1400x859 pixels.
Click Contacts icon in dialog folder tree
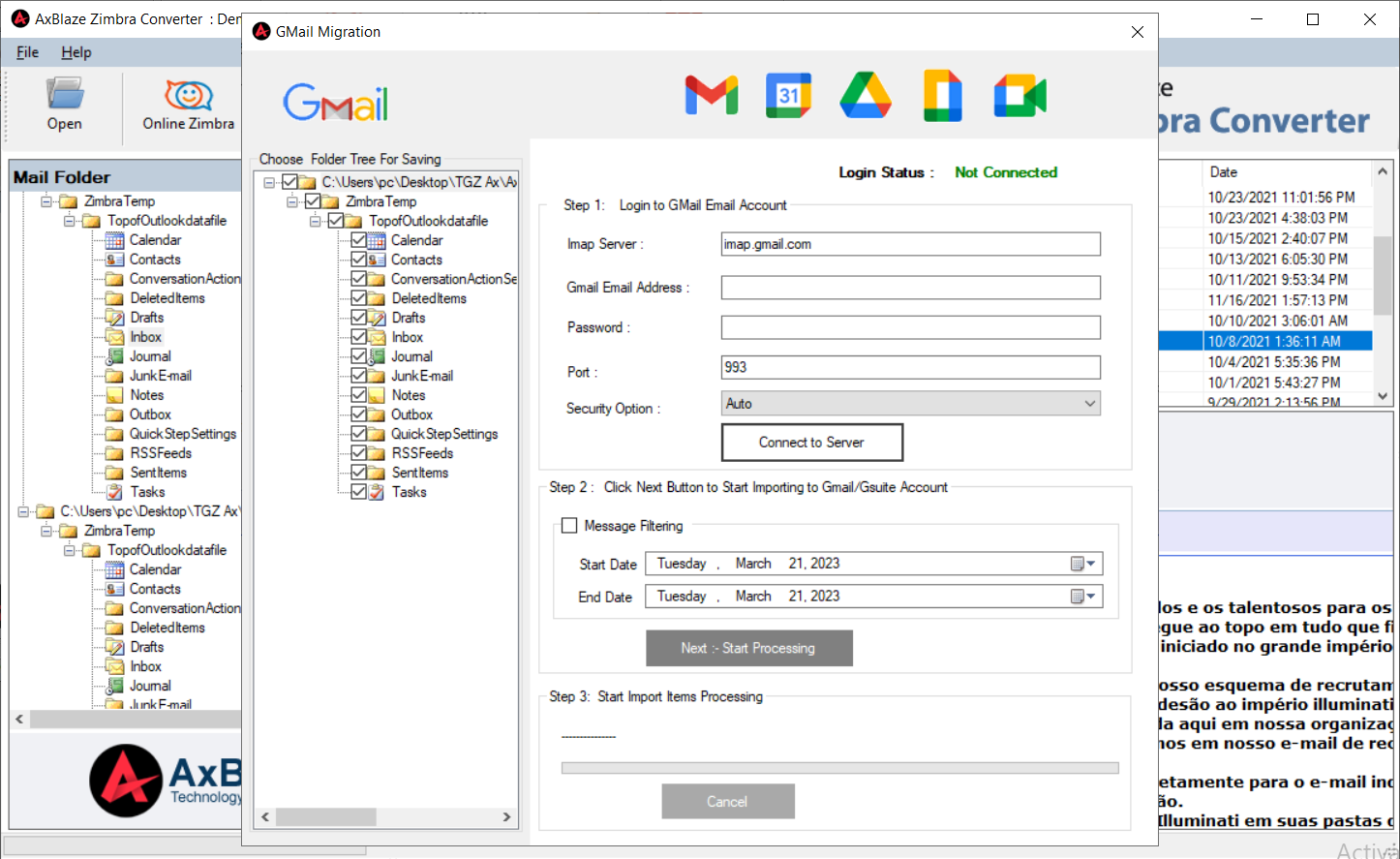click(x=377, y=260)
